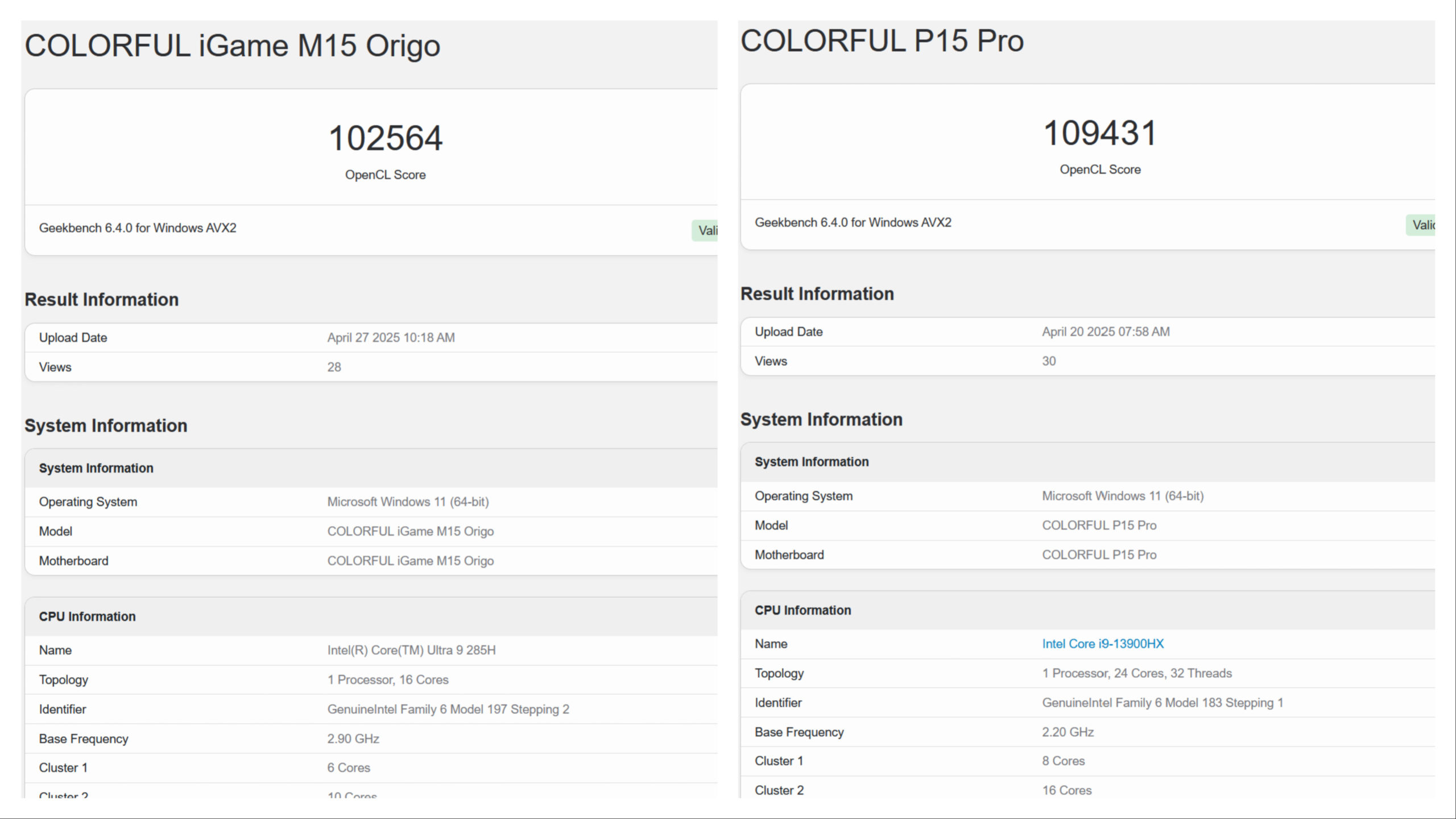Select the 109431 OpenCL score number
The height and width of the screenshot is (819, 1456).
[1100, 133]
